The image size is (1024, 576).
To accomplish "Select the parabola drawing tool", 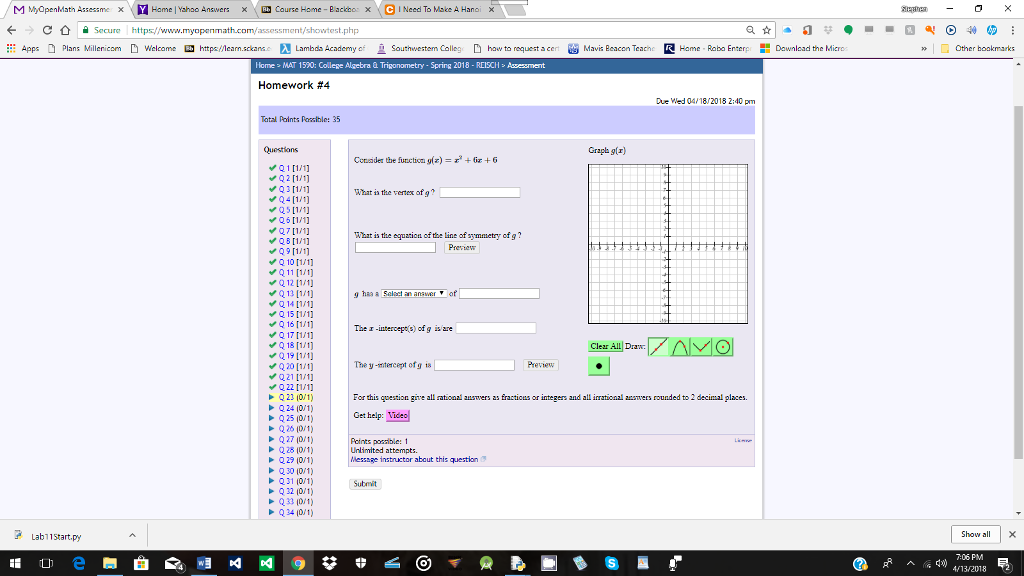I will coord(680,348).
